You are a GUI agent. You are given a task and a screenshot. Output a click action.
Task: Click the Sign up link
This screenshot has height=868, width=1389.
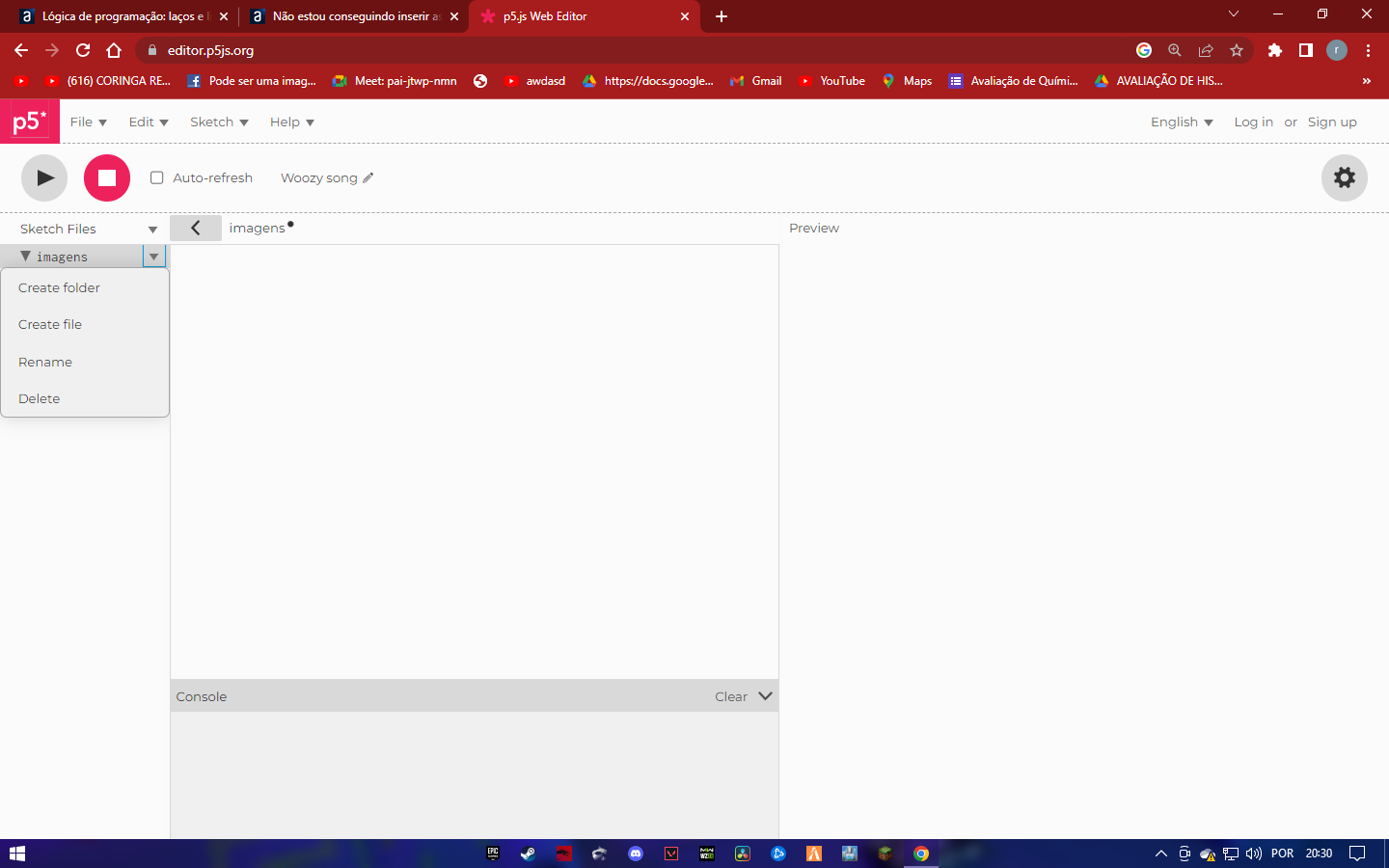(x=1332, y=122)
